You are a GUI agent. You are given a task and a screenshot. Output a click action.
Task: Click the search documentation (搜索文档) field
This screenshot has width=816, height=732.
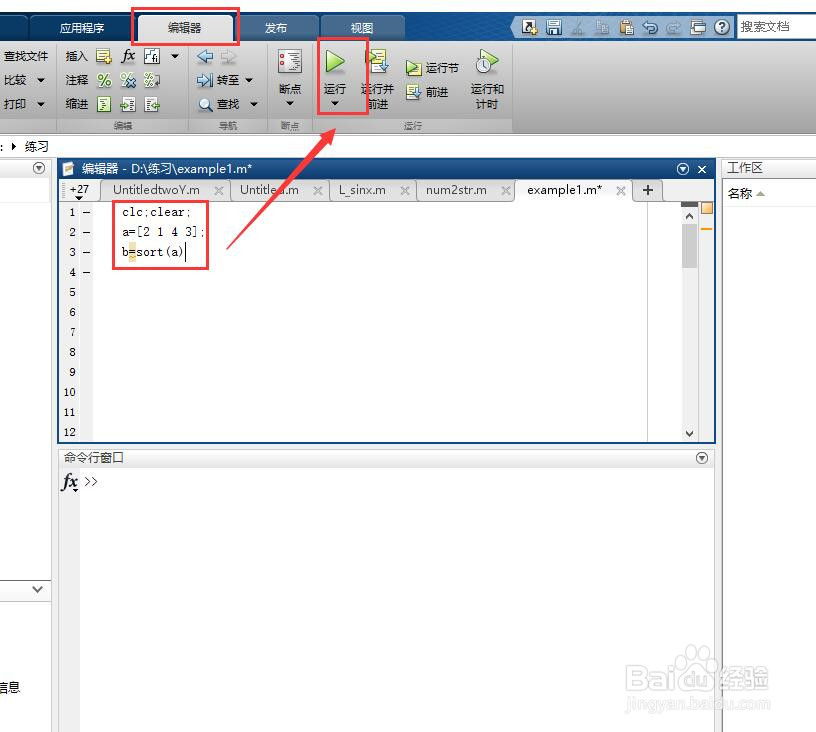tap(775, 27)
